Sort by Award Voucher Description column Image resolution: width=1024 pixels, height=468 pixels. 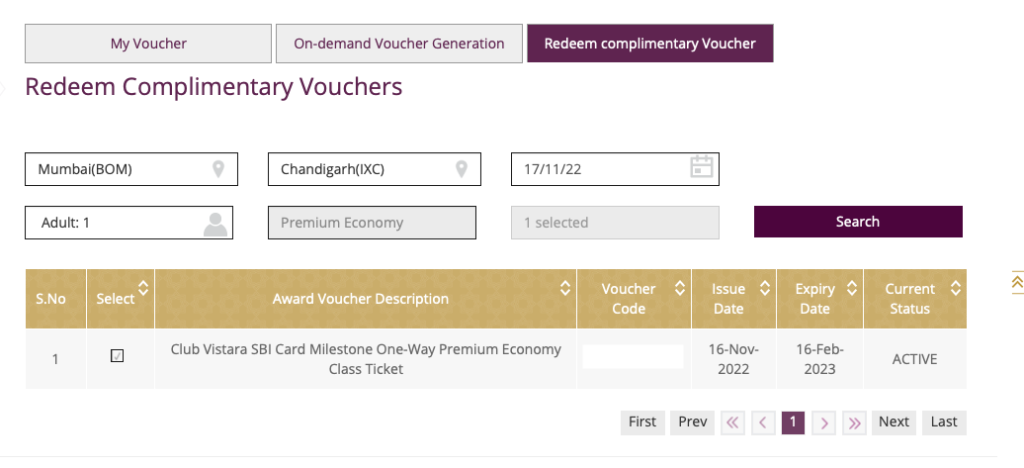(x=565, y=288)
